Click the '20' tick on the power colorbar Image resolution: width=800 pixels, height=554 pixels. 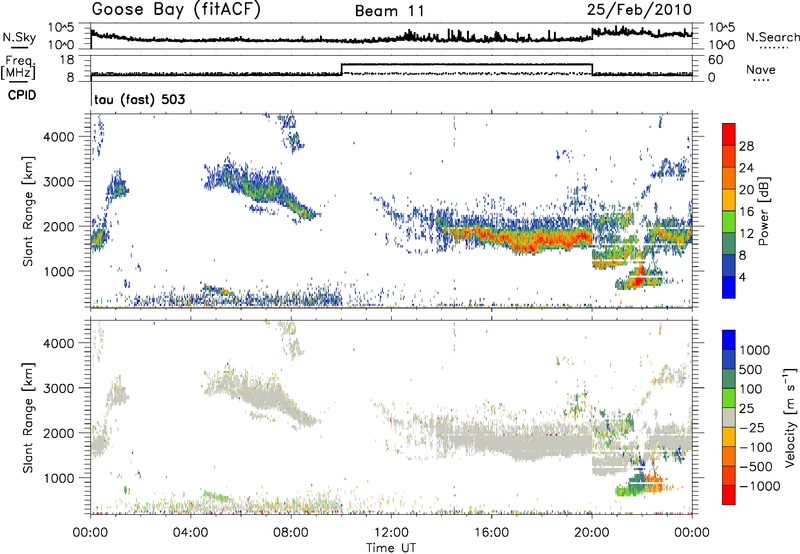[x=746, y=190]
